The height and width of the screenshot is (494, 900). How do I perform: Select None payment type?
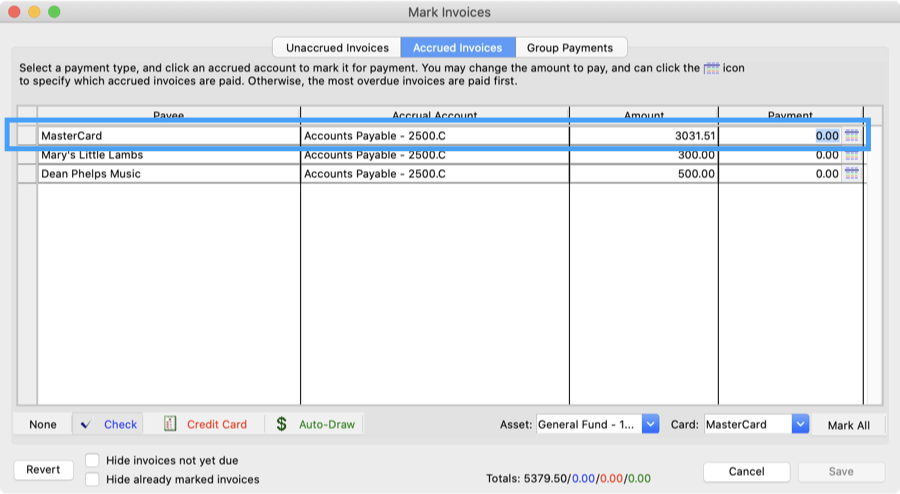coord(43,424)
